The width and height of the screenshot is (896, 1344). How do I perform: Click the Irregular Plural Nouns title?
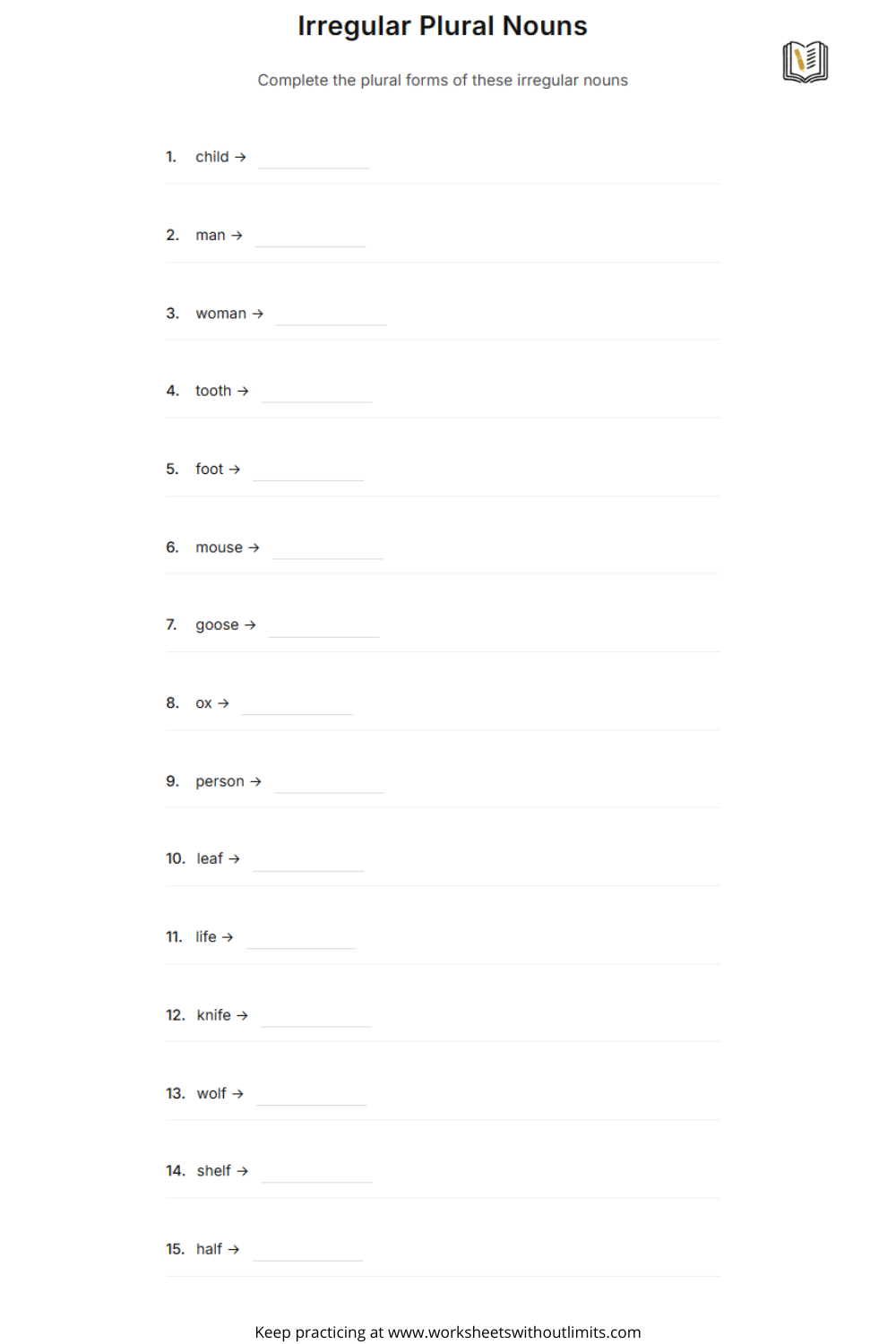point(443,26)
